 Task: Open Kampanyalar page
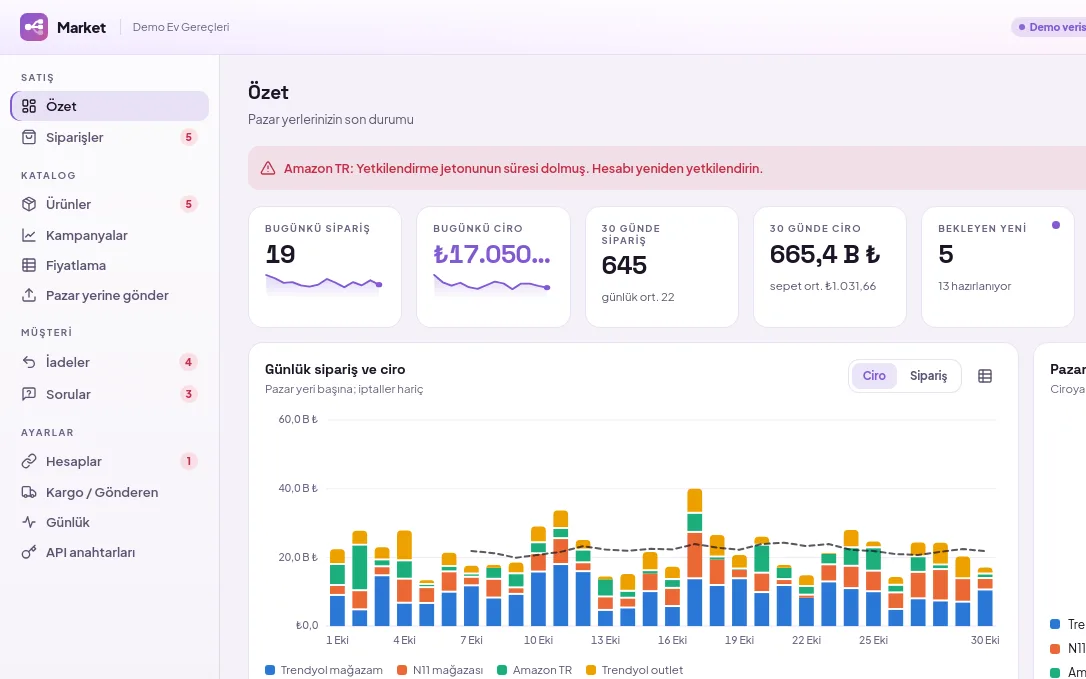tap(109, 236)
